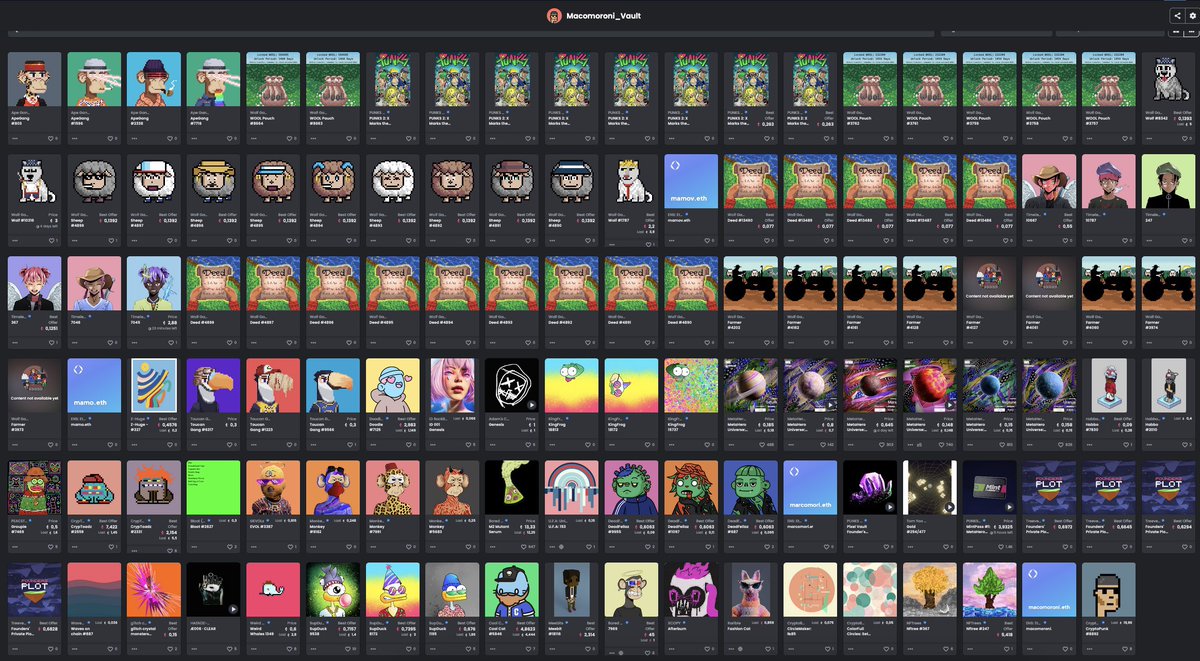Open the three-dot menu on Wolf #10216
Image resolution: width=1200 pixels, height=661 pixels.
pos(16,240)
